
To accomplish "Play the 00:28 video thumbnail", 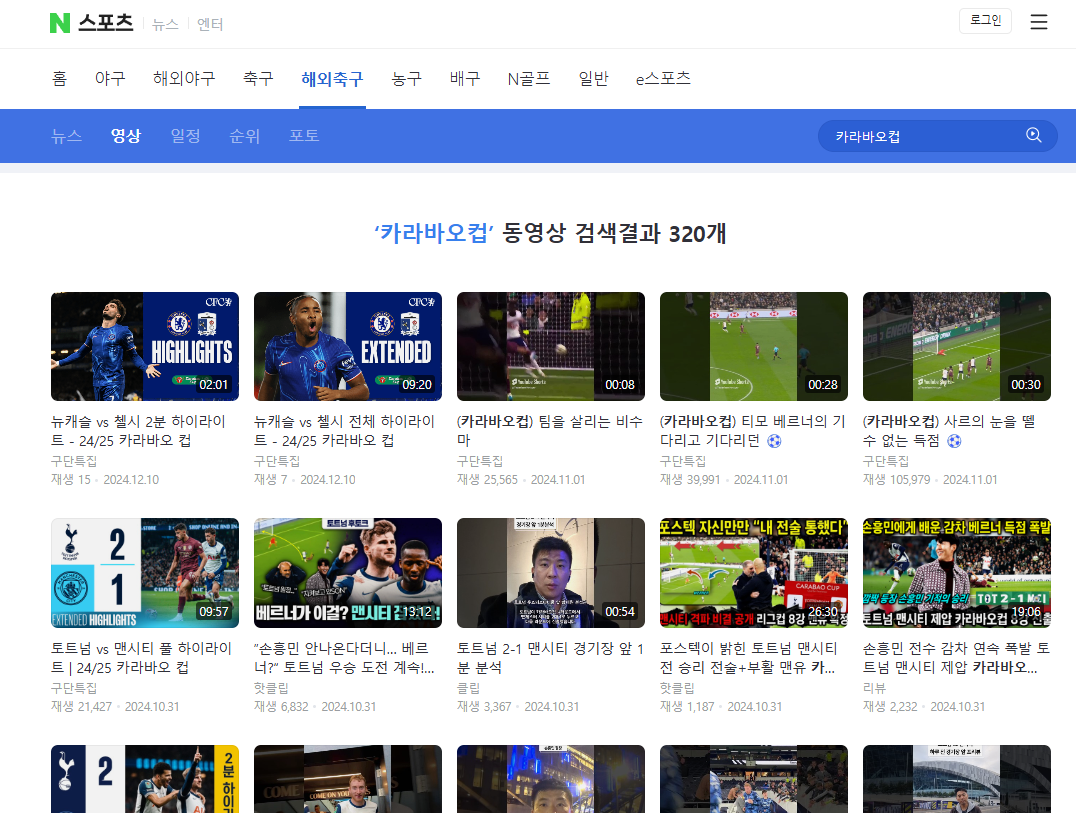I will [x=753, y=346].
